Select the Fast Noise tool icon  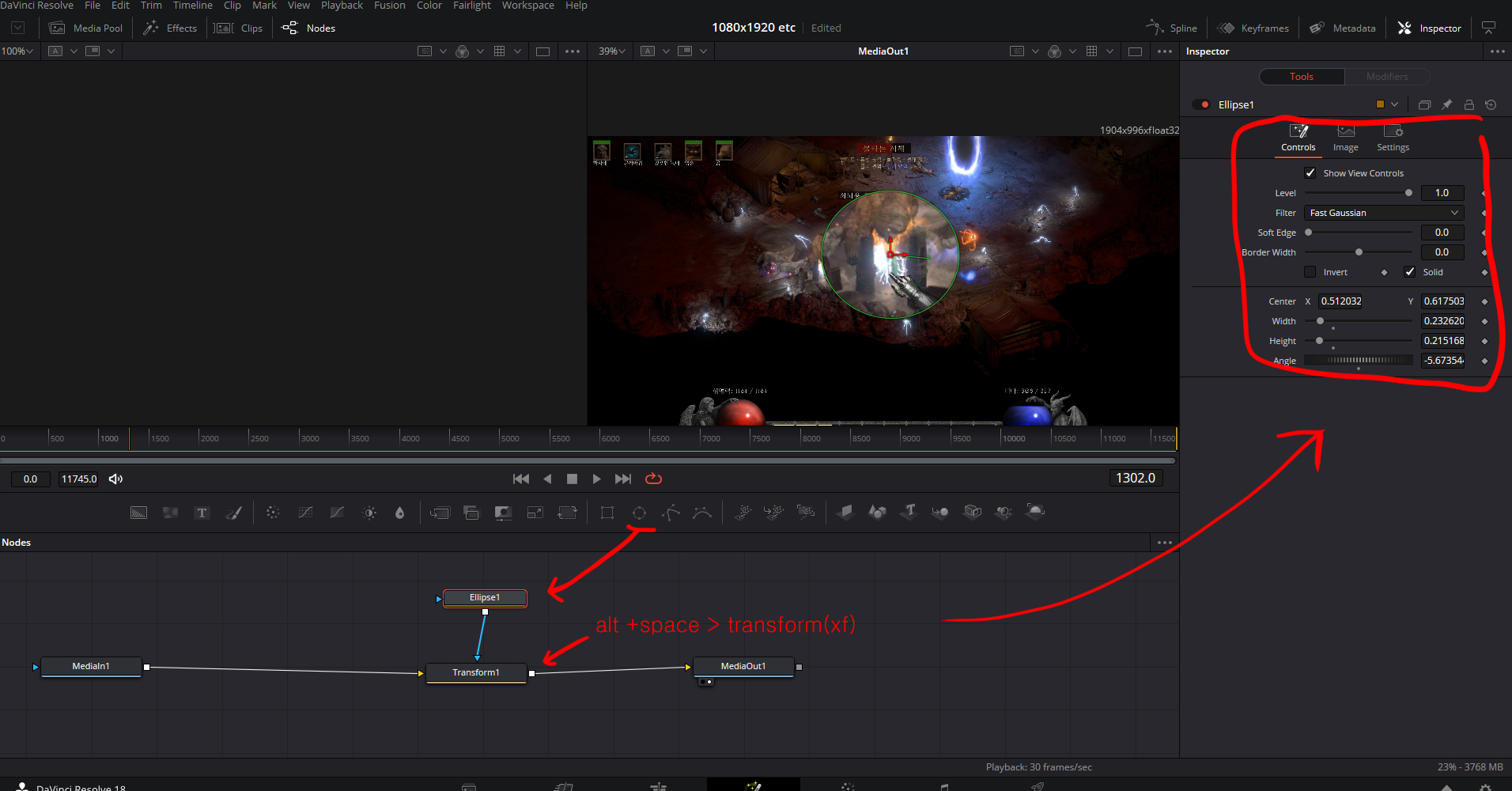coord(170,513)
